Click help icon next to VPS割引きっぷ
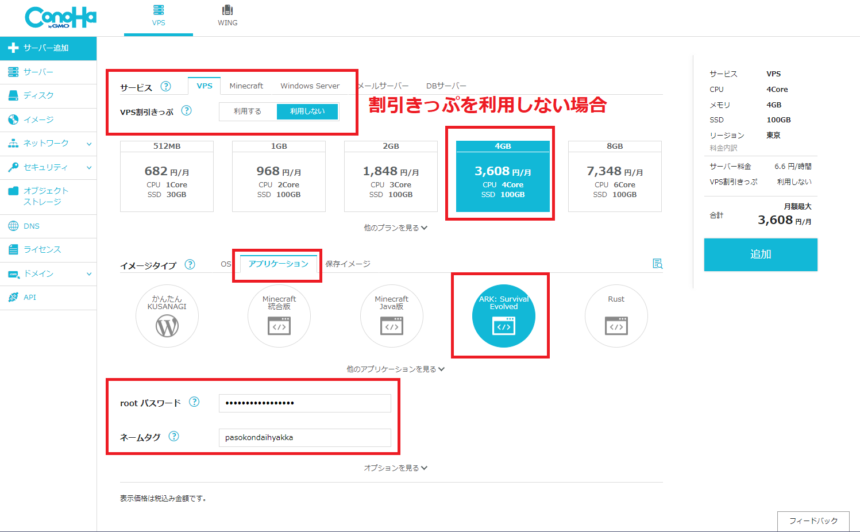This screenshot has width=860, height=532. pyautogui.click(x=186, y=111)
